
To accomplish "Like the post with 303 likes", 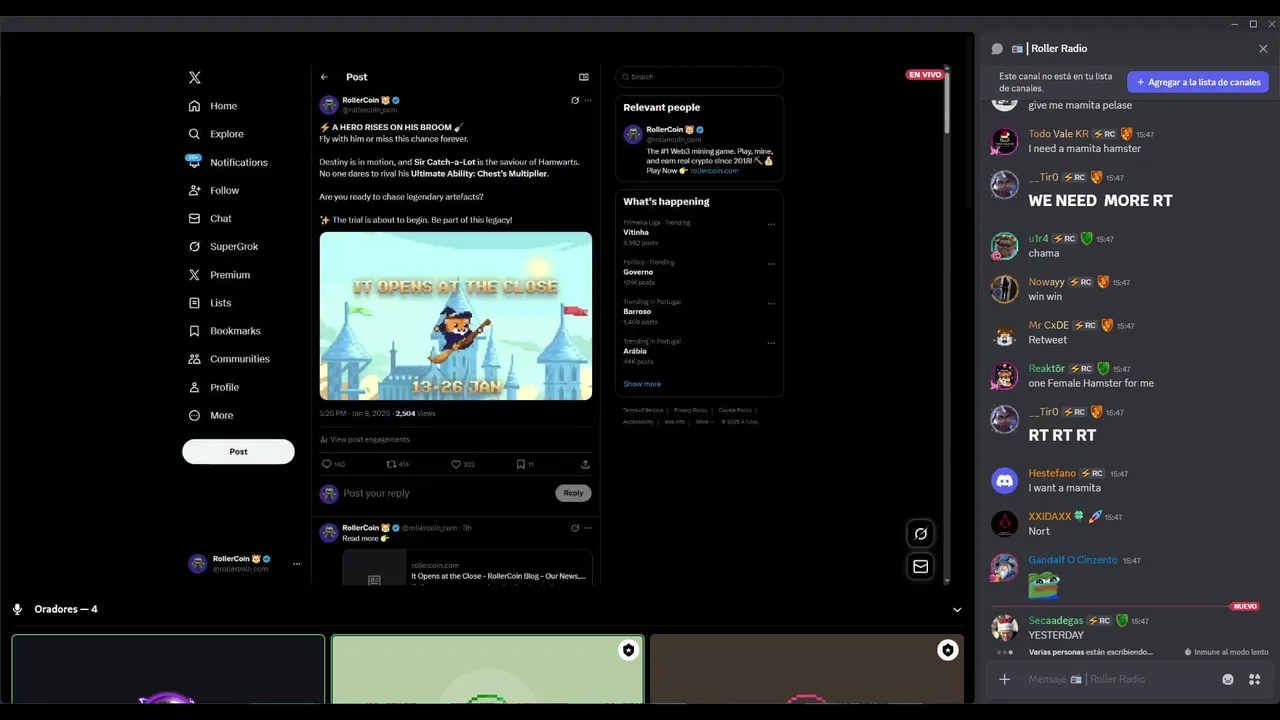I will click(456, 464).
